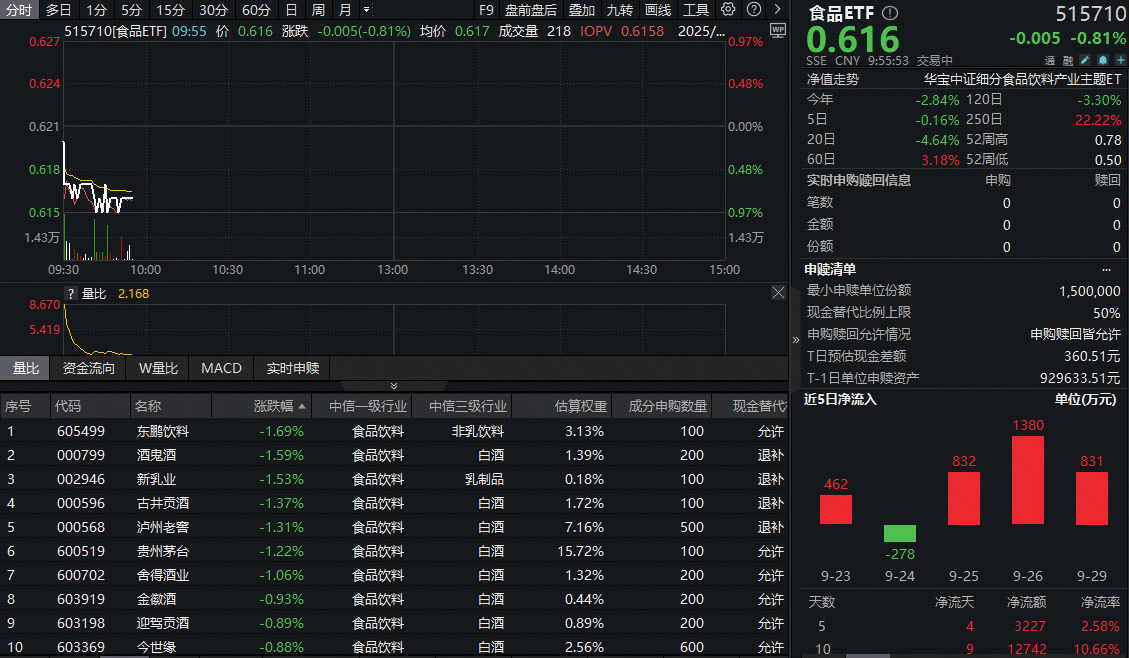
Task: Click the blue pencil edit icon
Action: point(1085,60)
